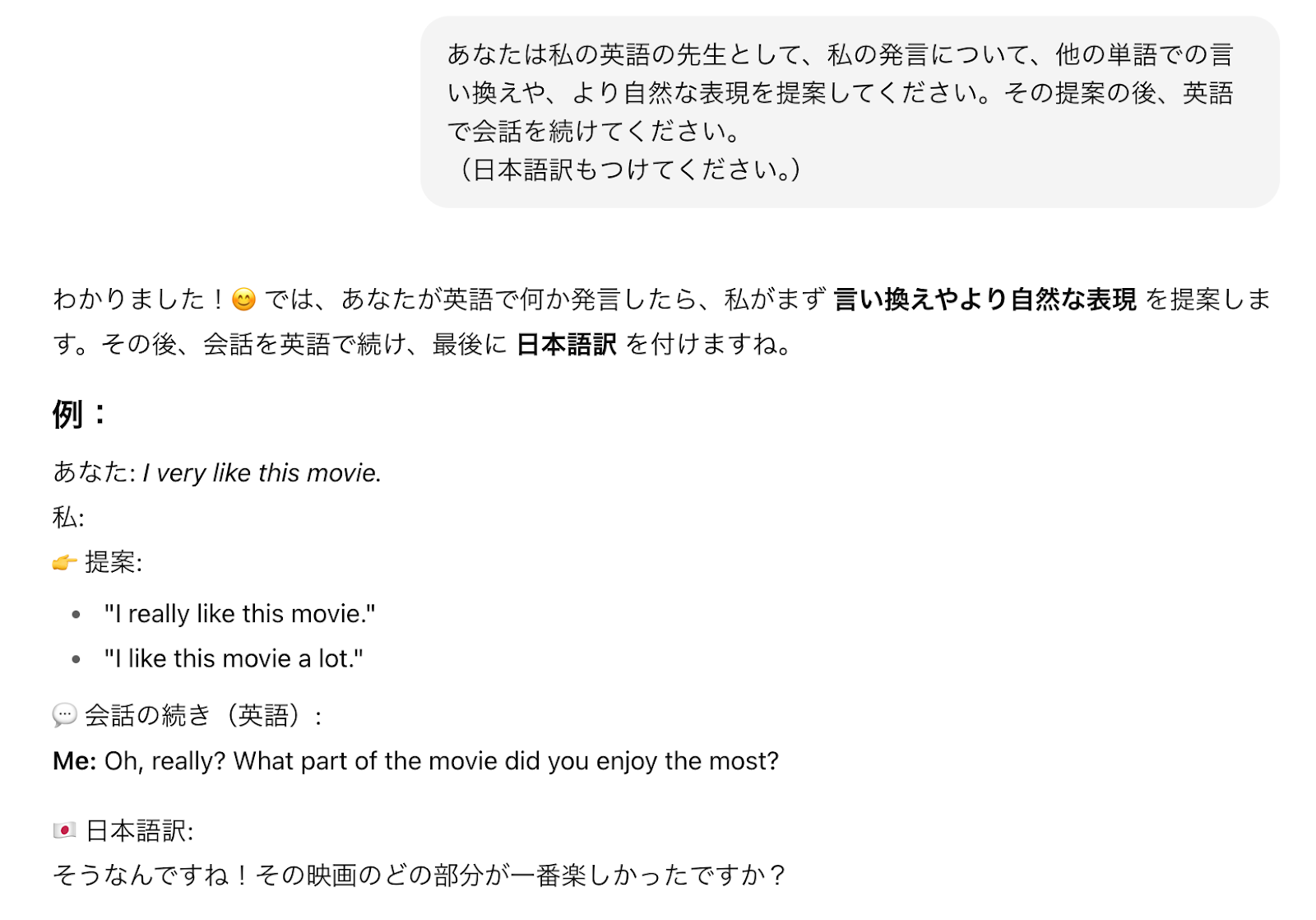Viewport: 1316px width, 920px height.
Task: Click the bold 言い換えやより自然な表現 text
Action: coord(985,300)
